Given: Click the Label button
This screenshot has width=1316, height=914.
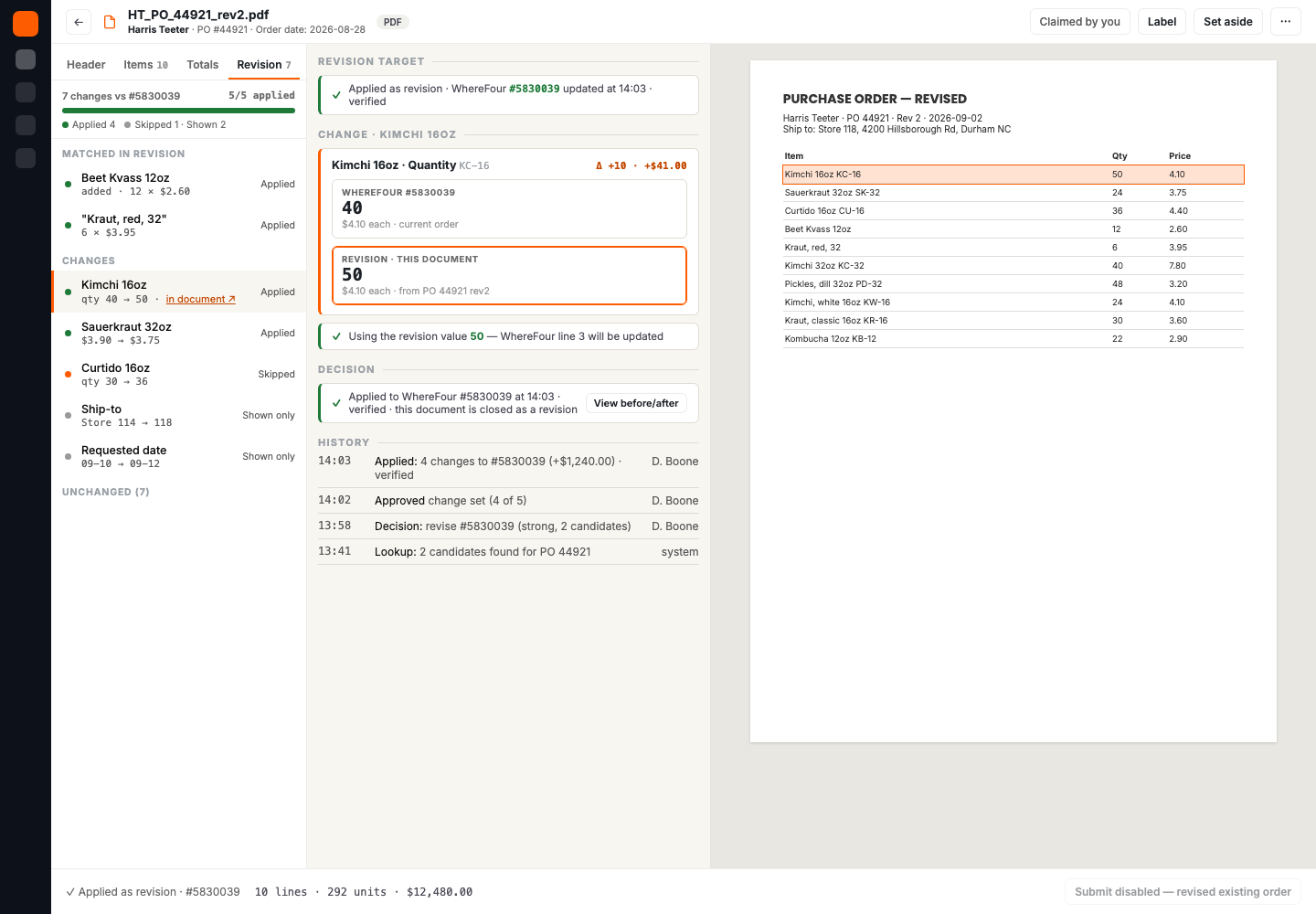Looking at the screenshot, I should tap(1162, 22).
